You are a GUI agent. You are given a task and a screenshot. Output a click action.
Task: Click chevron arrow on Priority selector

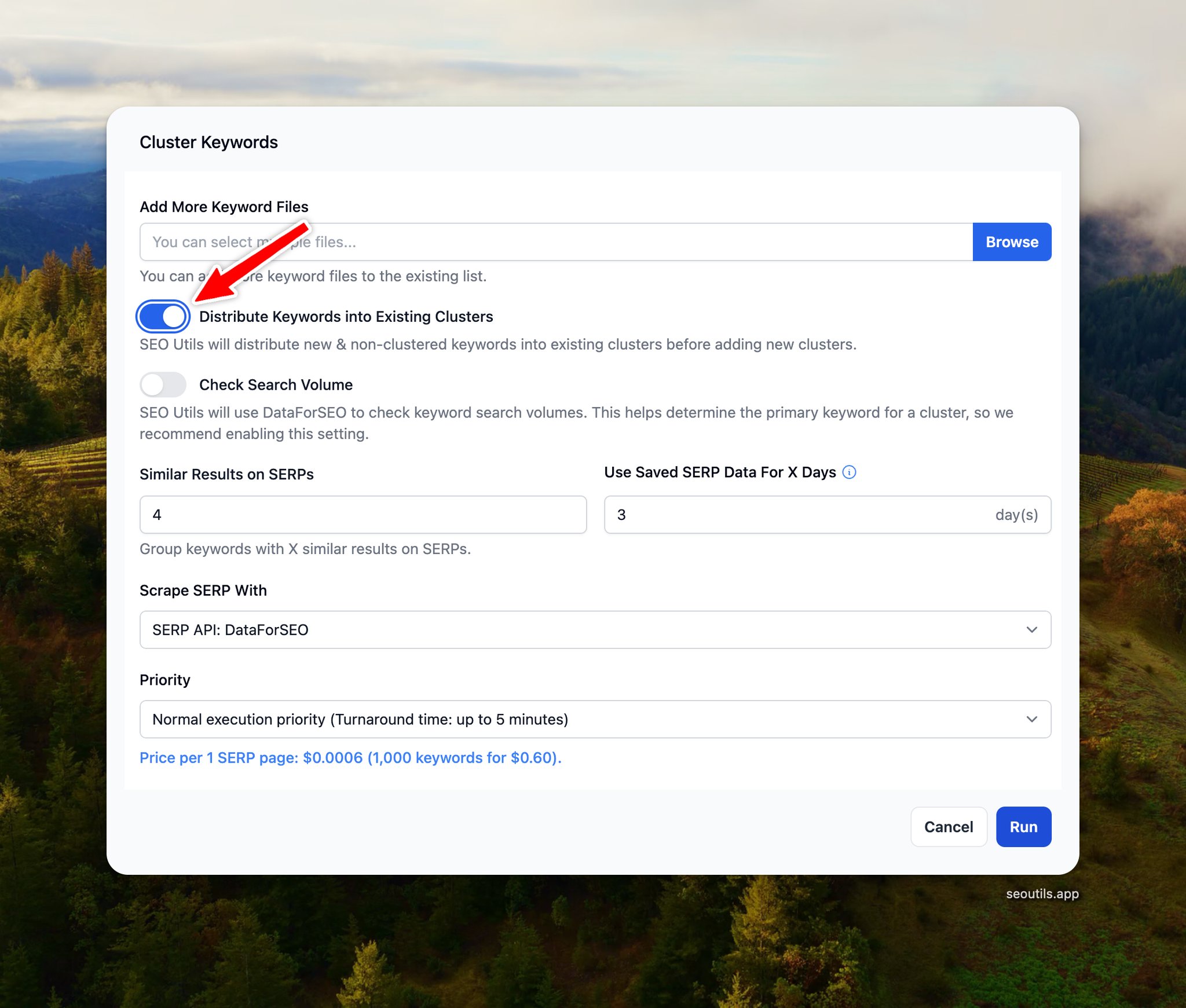point(1031,719)
